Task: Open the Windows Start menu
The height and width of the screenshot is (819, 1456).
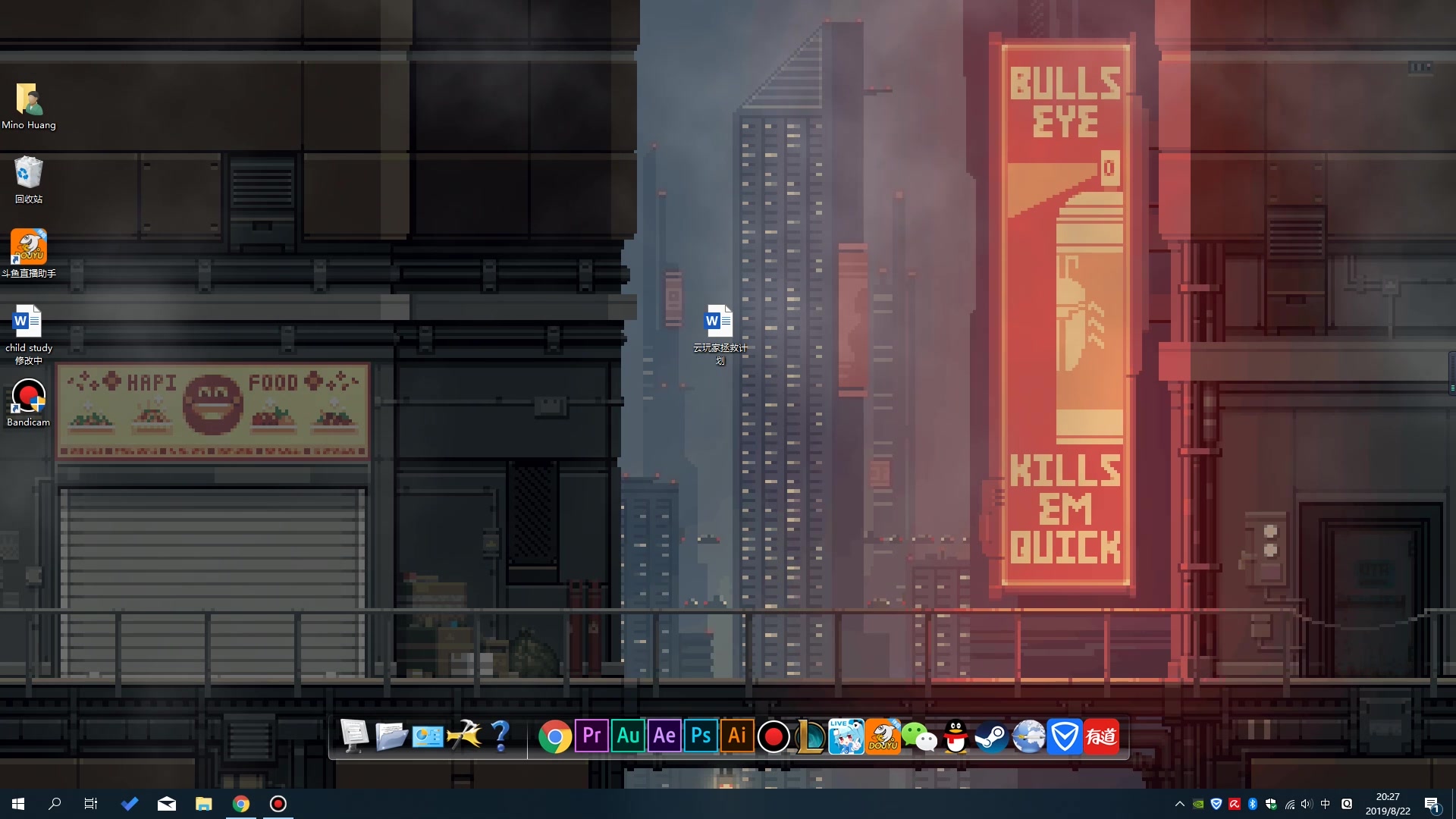Action: (18, 804)
